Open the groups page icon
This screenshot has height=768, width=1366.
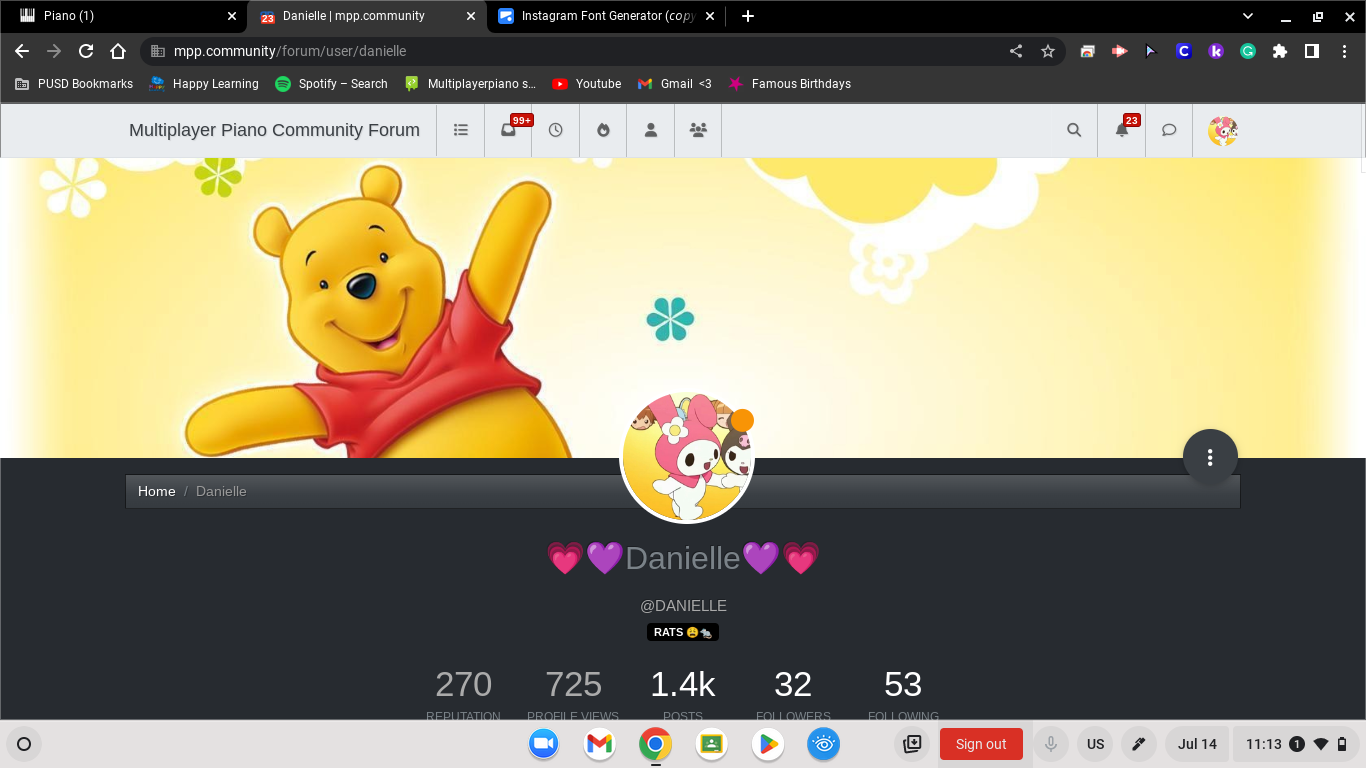(698, 130)
